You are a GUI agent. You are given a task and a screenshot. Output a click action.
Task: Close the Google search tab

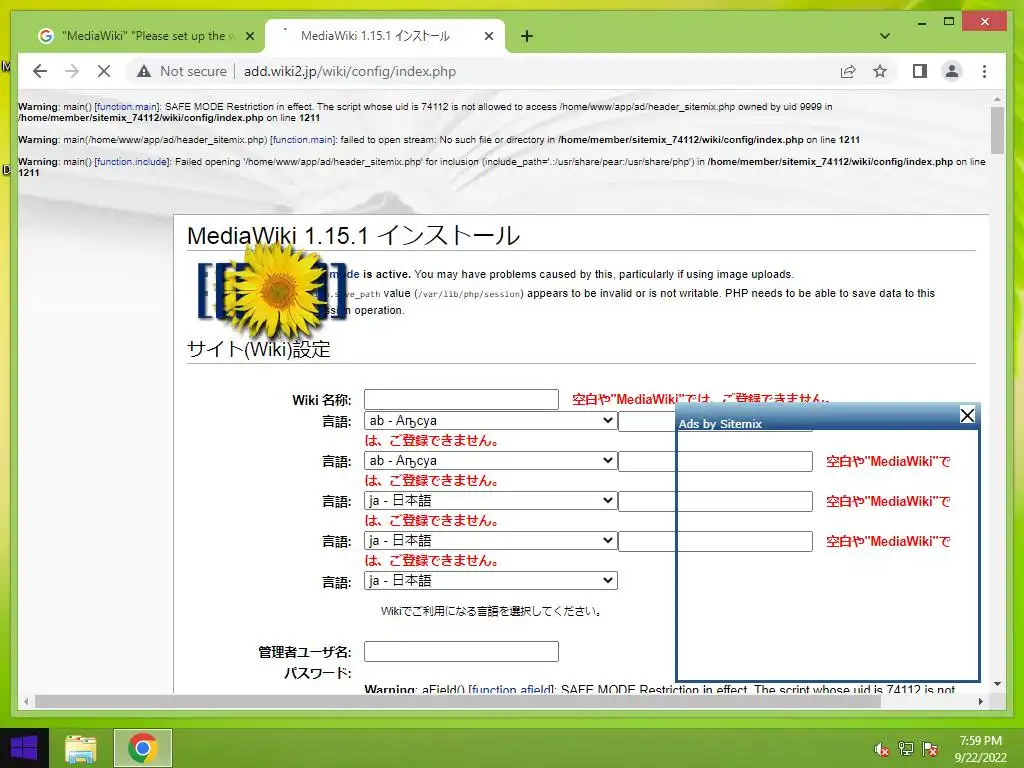click(249, 36)
